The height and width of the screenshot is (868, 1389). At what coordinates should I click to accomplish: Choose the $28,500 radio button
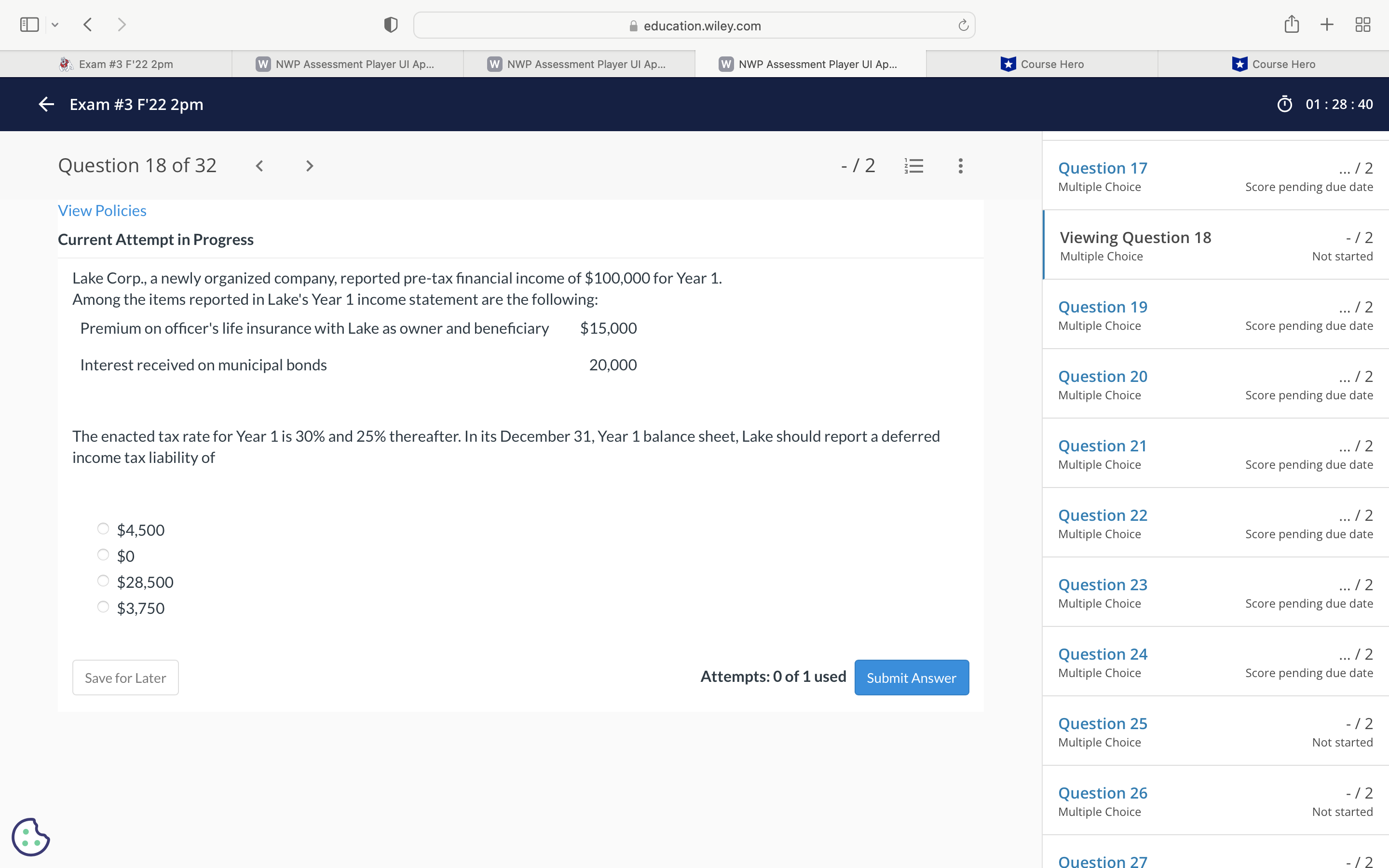pyautogui.click(x=103, y=581)
